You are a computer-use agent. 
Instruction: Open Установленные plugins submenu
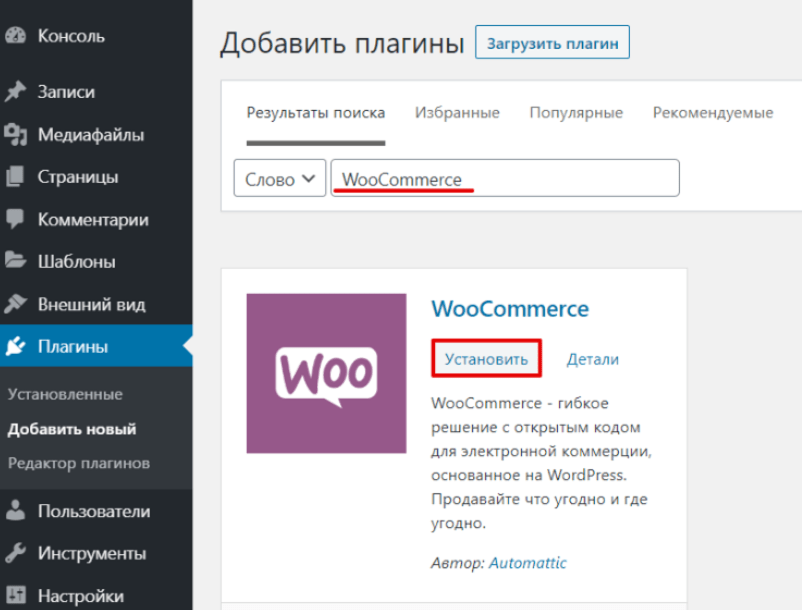[65, 394]
